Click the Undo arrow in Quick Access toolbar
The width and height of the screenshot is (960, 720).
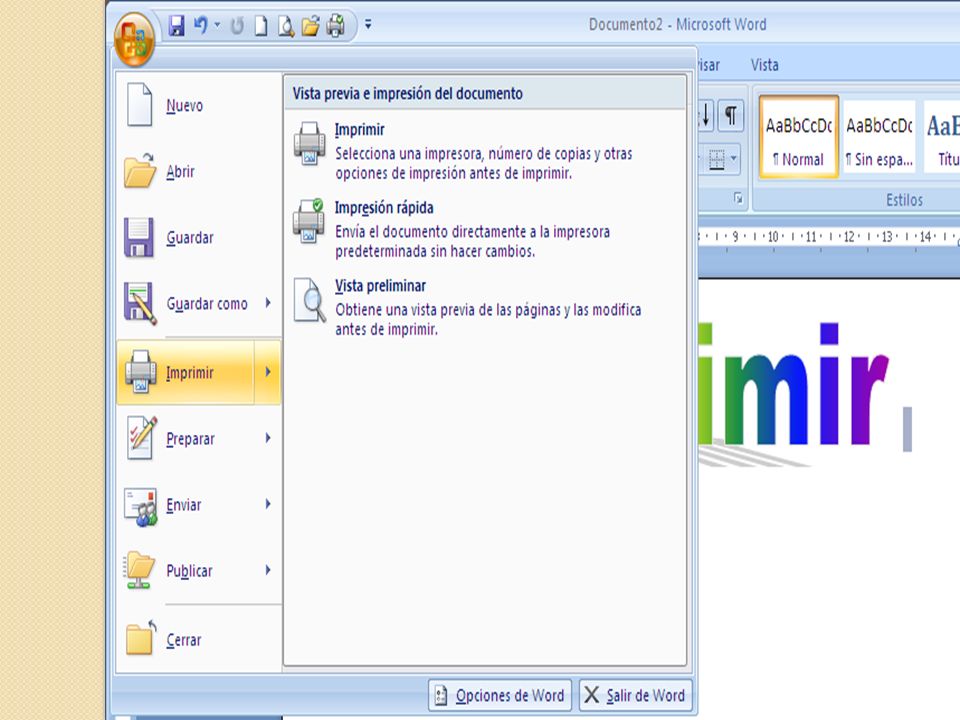pos(200,25)
